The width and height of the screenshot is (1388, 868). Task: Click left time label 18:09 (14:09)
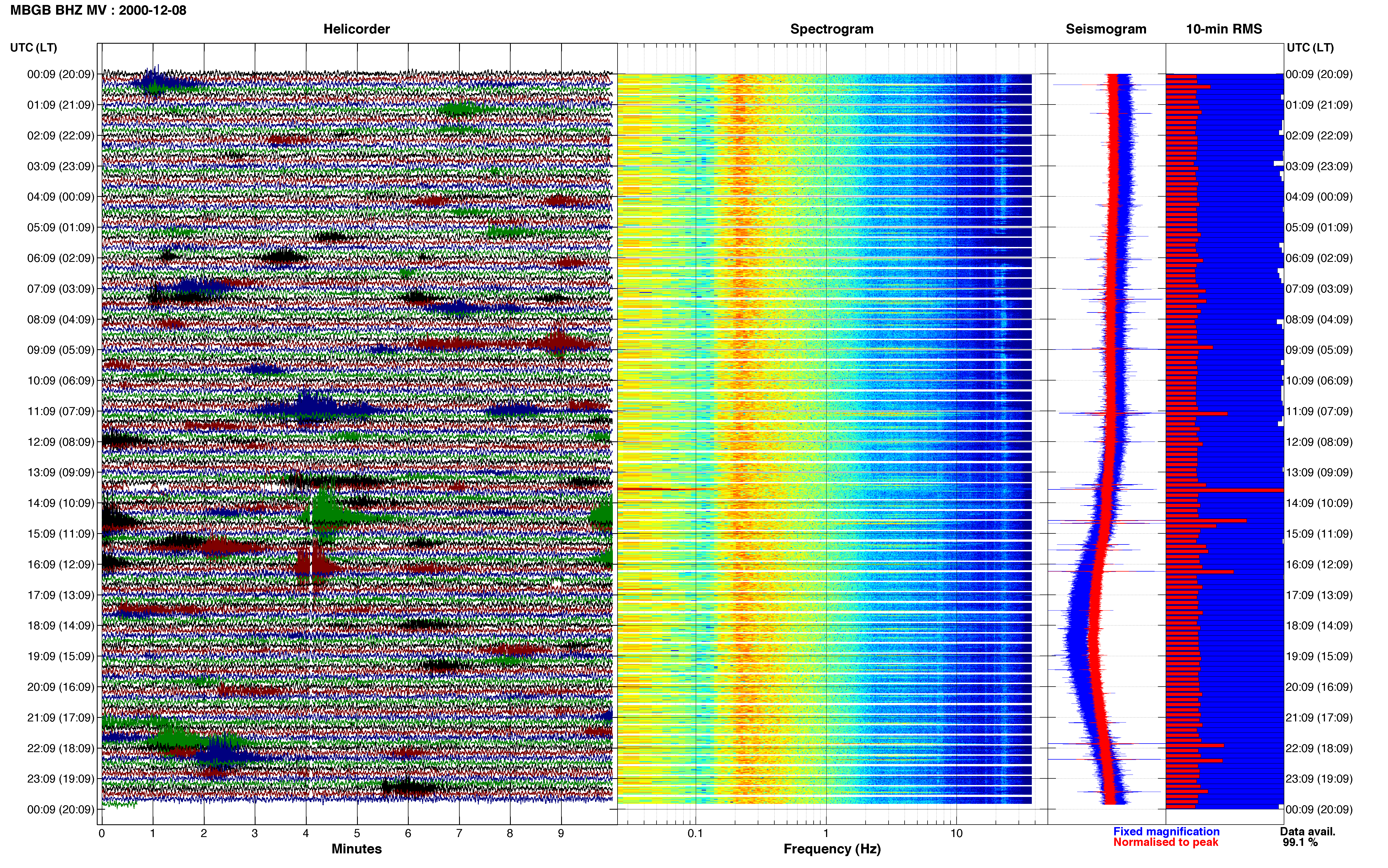60,626
